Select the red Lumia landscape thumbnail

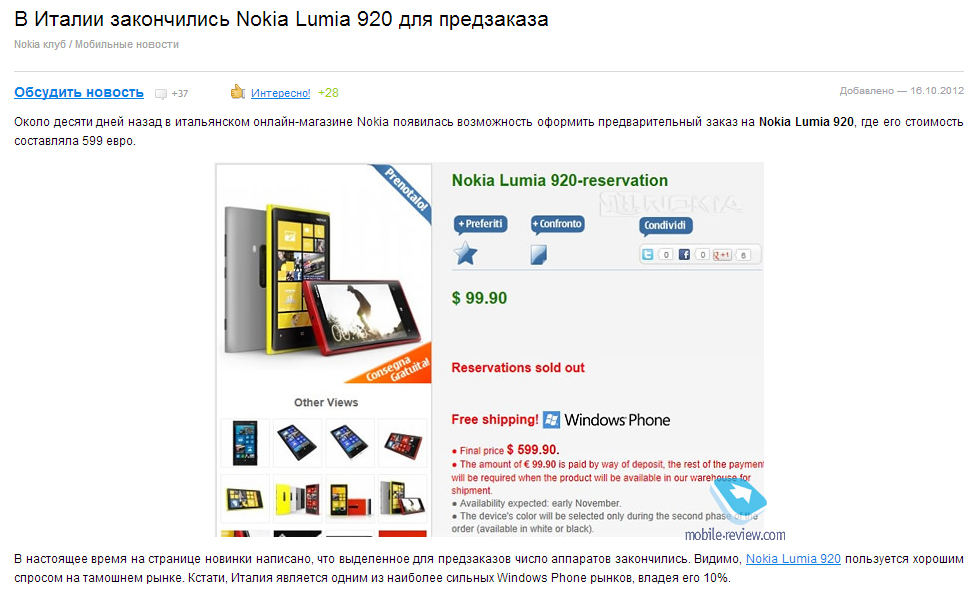click(403, 443)
